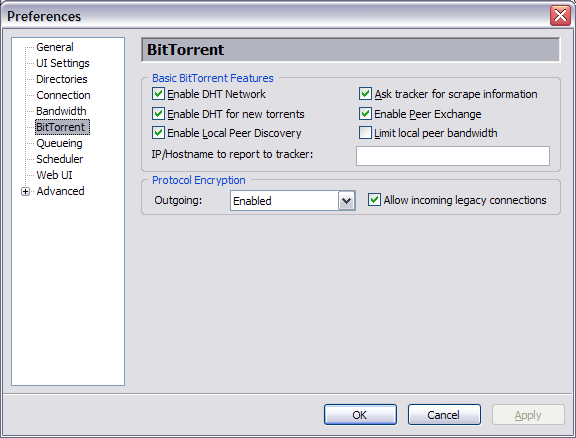Toggle Allow incoming legacy connections
This screenshot has height=438, width=576.
(x=374, y=200)
